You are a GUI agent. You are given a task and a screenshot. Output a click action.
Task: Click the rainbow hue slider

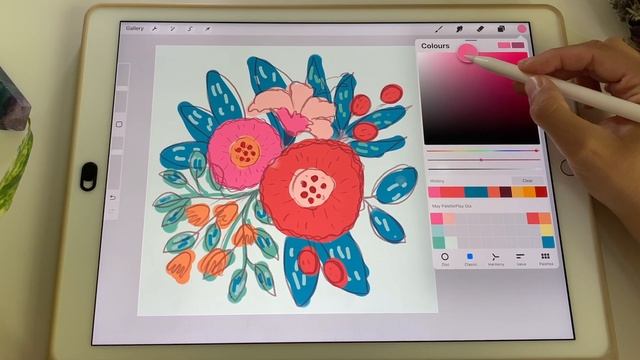(x=482, y=151)
